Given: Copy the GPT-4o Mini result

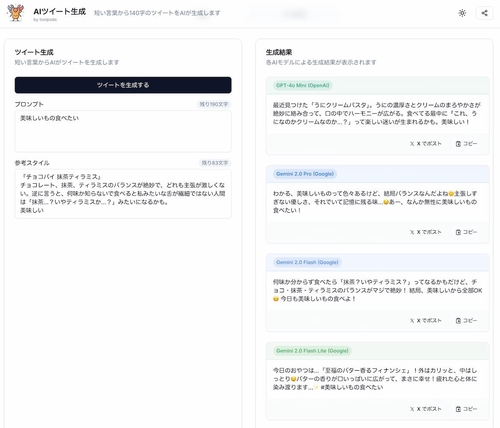Looking at the screenshot, I should [x=466, y=144].
